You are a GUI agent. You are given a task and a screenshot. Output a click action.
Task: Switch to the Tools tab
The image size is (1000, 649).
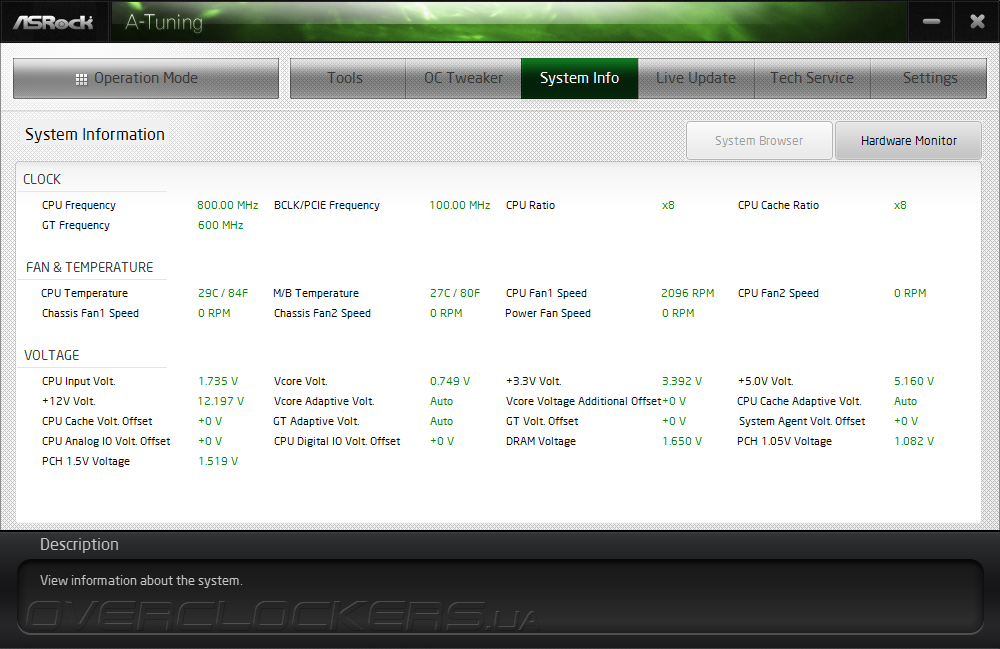pyautogui.click(x=348, y=78)
